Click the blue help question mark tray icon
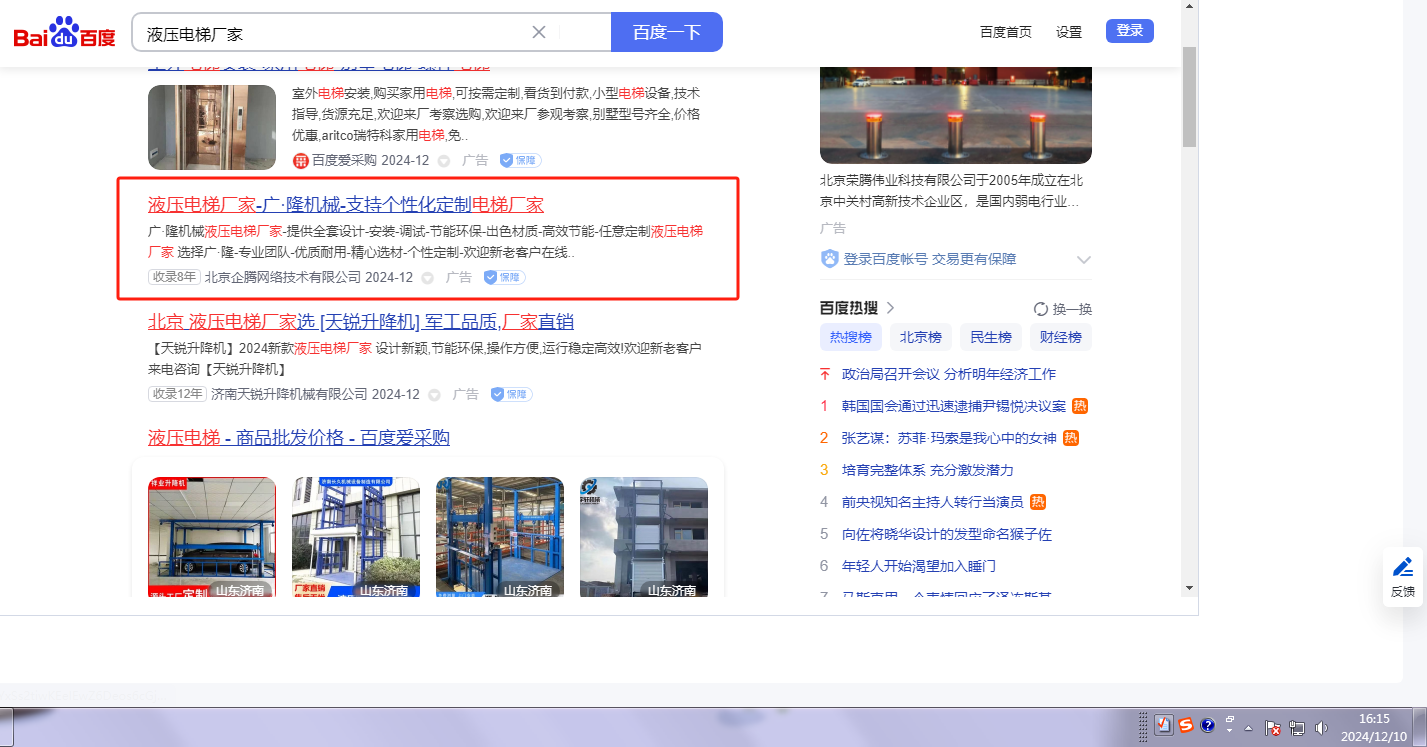 1207,726
